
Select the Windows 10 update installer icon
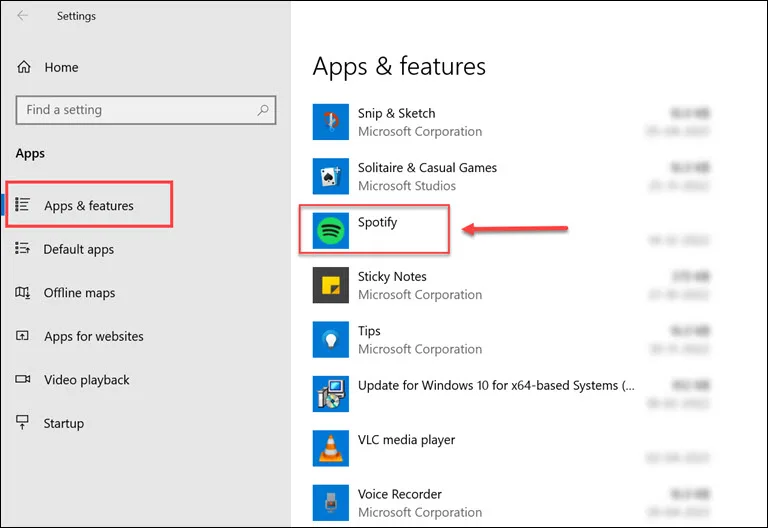[x=331, y=393]
